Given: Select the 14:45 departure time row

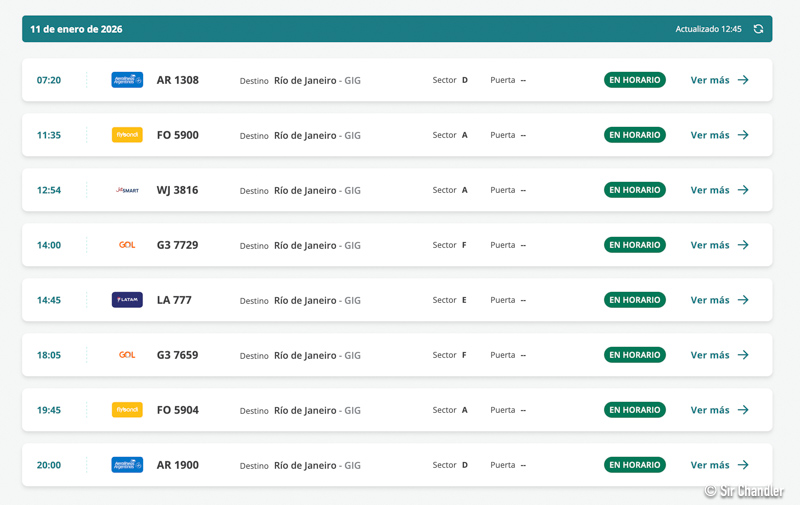Looking at the screenshot, I should point(49,300).
